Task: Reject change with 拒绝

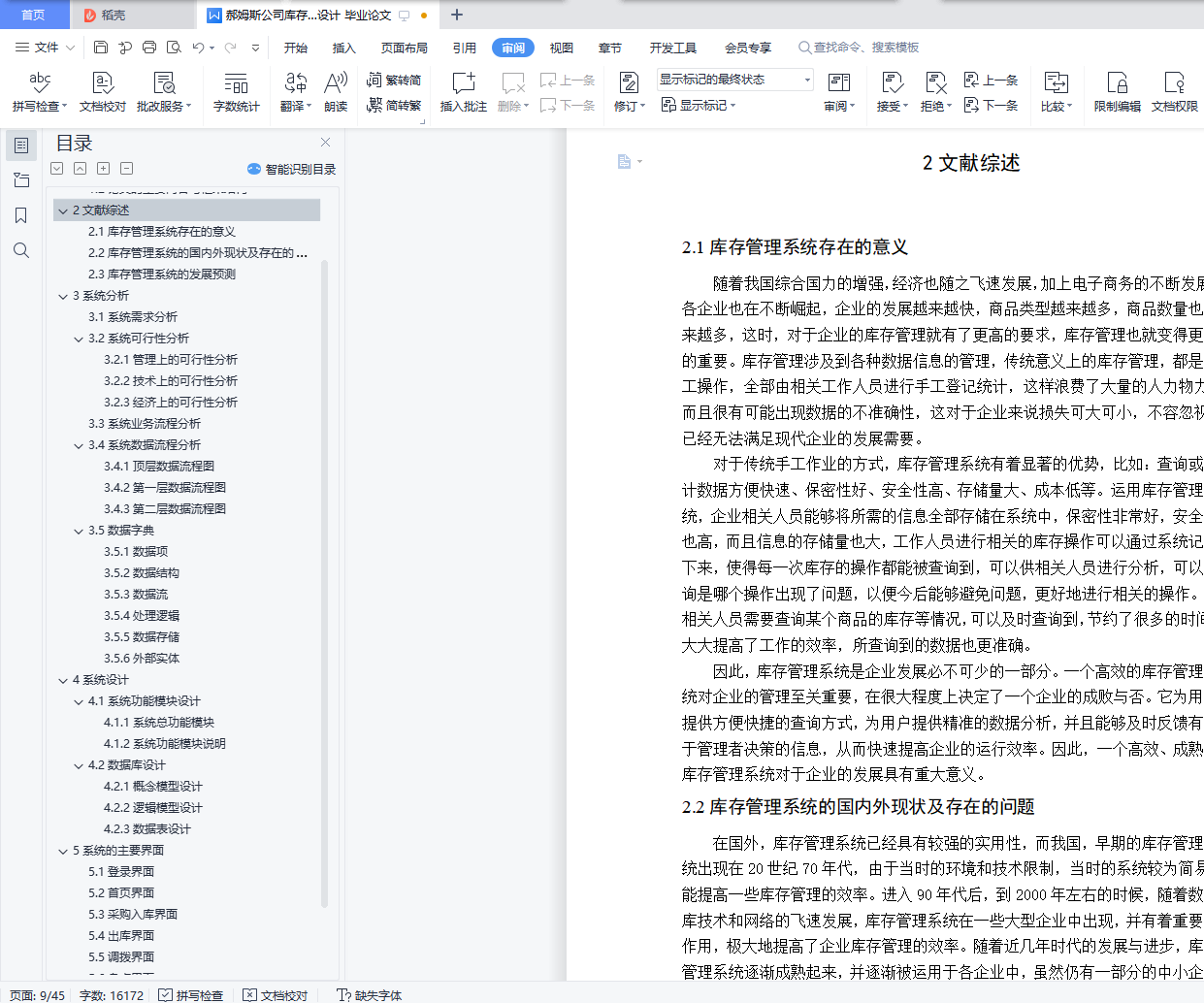Action: (936, 91)
